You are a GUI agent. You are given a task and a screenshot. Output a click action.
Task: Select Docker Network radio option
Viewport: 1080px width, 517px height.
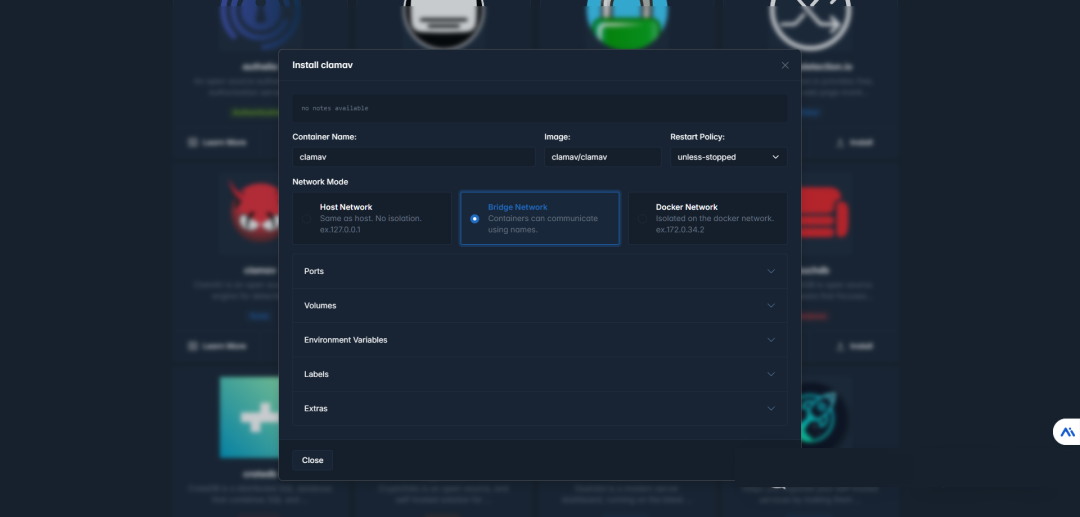click(707, 218)
